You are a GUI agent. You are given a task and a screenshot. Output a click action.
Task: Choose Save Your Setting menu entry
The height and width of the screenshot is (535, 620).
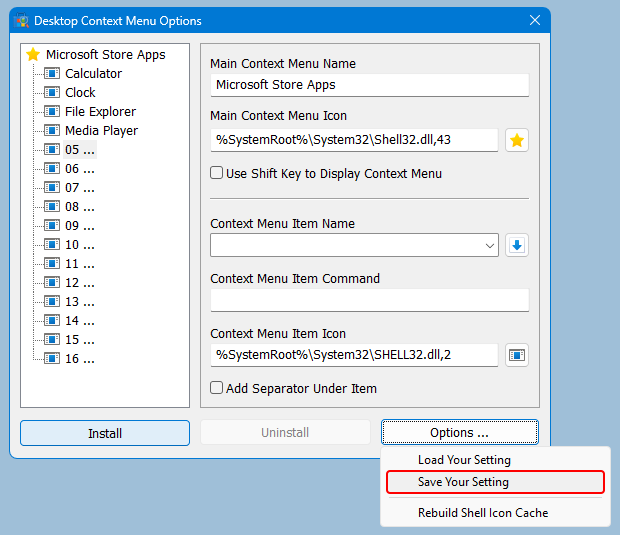point(464,482)
